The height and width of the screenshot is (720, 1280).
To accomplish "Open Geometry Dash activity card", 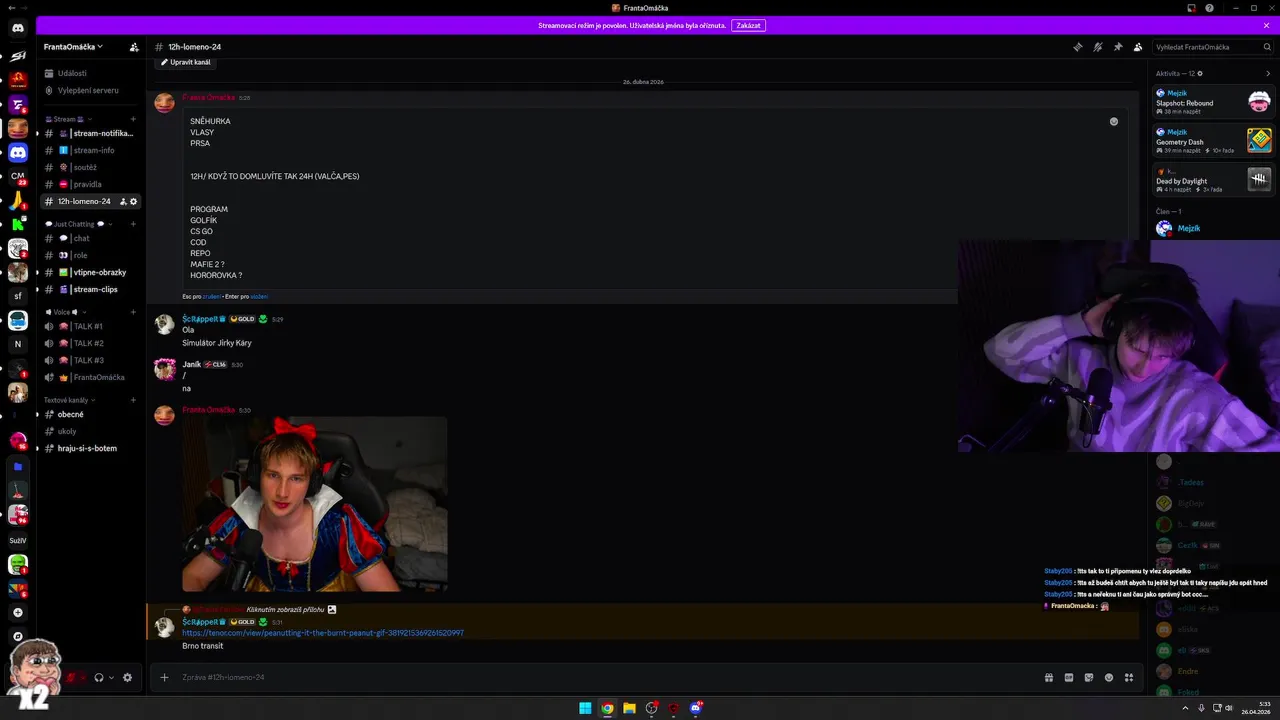I will tap(1213, 140).
